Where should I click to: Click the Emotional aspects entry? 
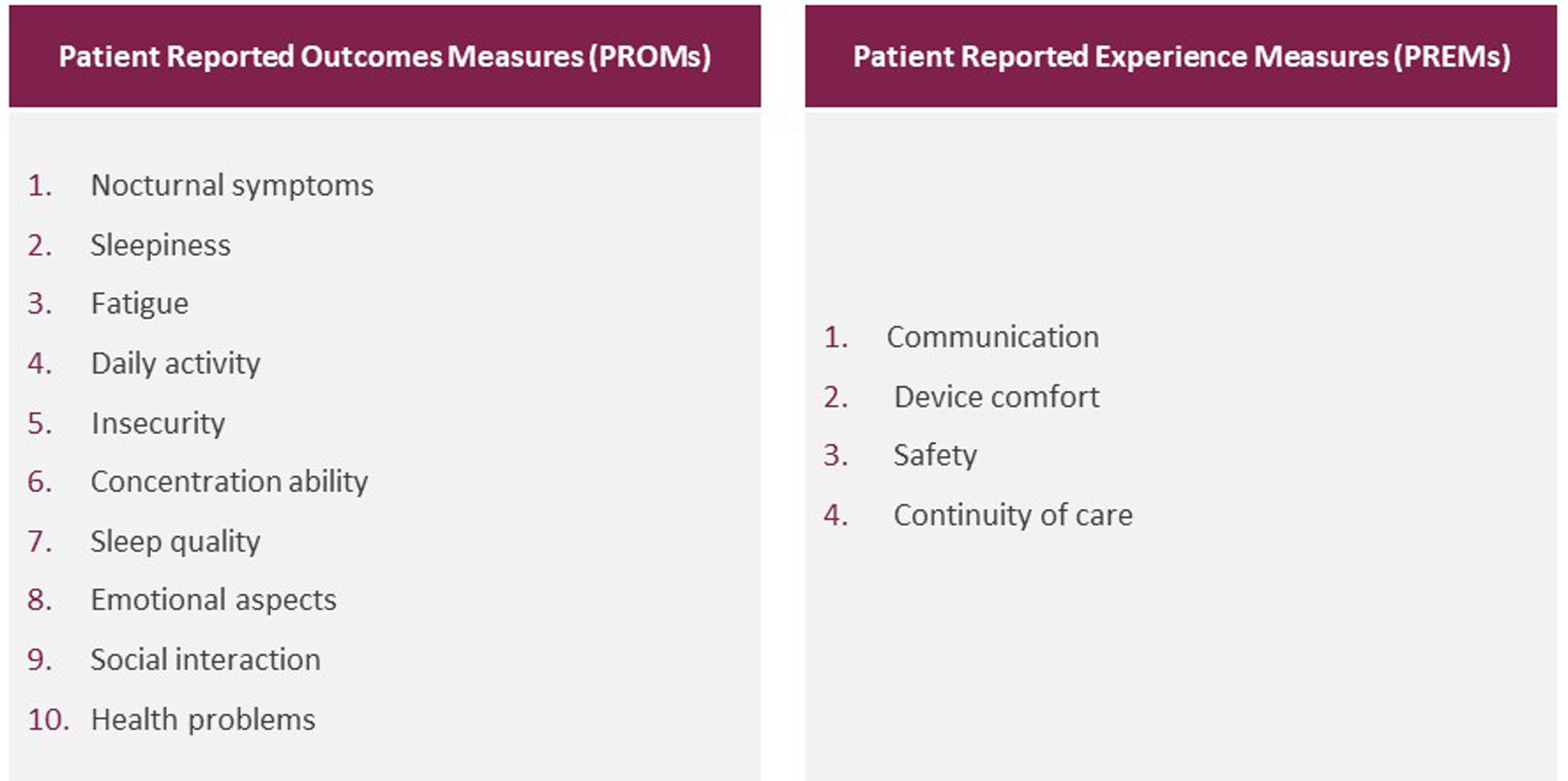click(x=213, y=600)
